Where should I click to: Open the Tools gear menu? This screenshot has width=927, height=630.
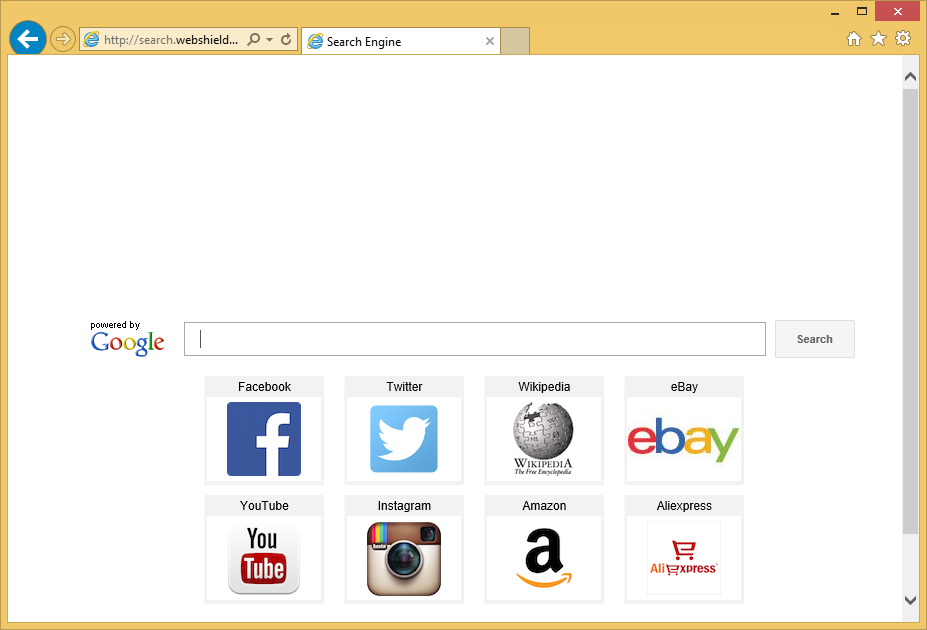(903, 39)
